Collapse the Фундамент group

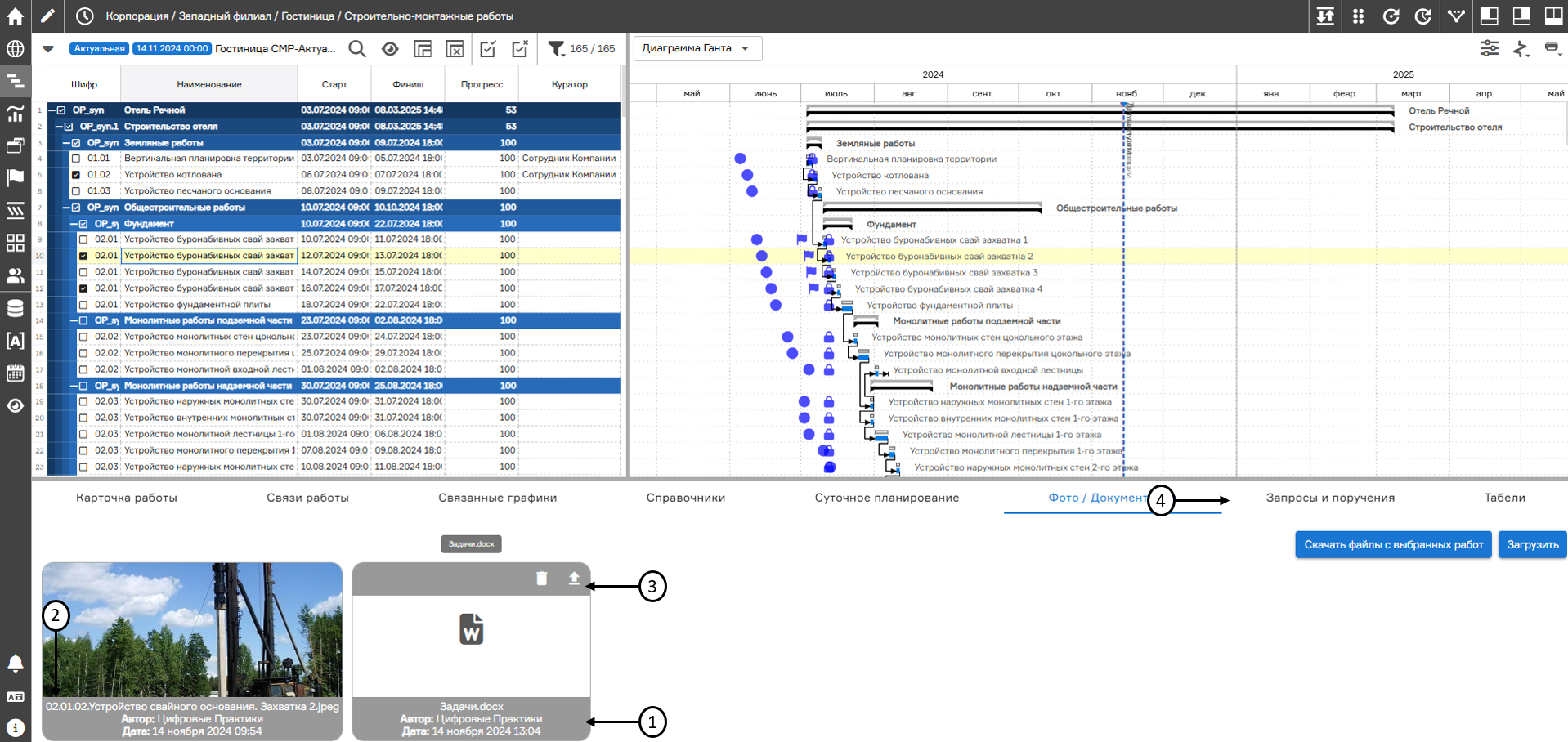point(74,224)
